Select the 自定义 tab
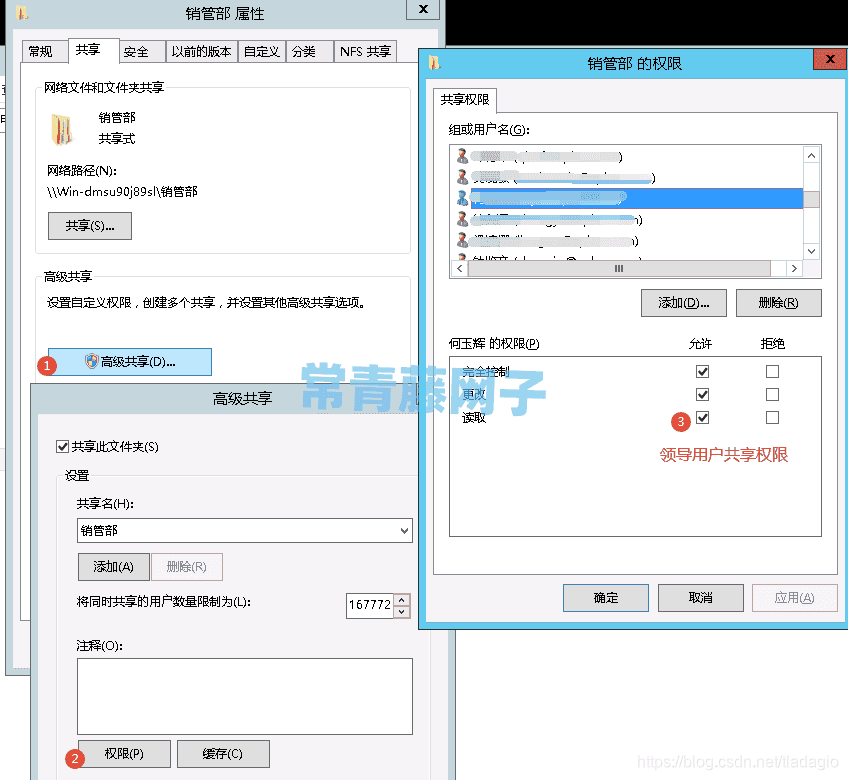Image resolution: width=848 pixels, height=780 pixels. pyautogui.click(x=262, y=52)
